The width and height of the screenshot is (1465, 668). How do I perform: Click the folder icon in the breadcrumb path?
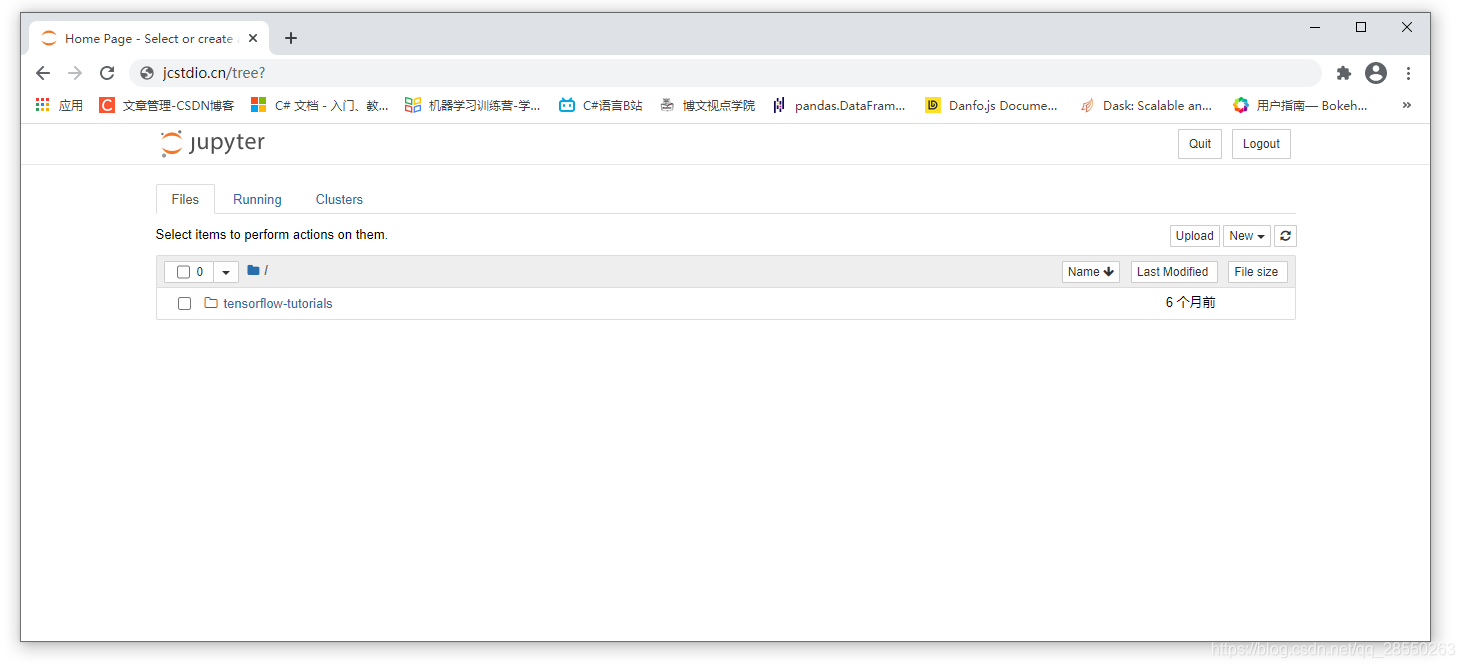point(253,270)
